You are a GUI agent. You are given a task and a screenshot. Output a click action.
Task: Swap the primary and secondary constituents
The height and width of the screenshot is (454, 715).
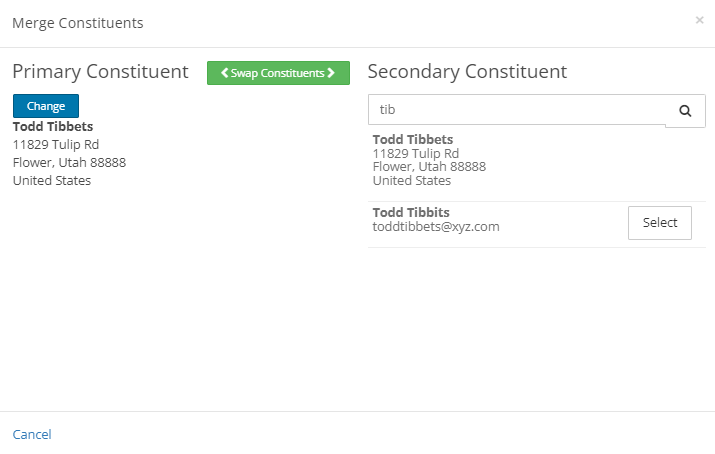[278, 73]
